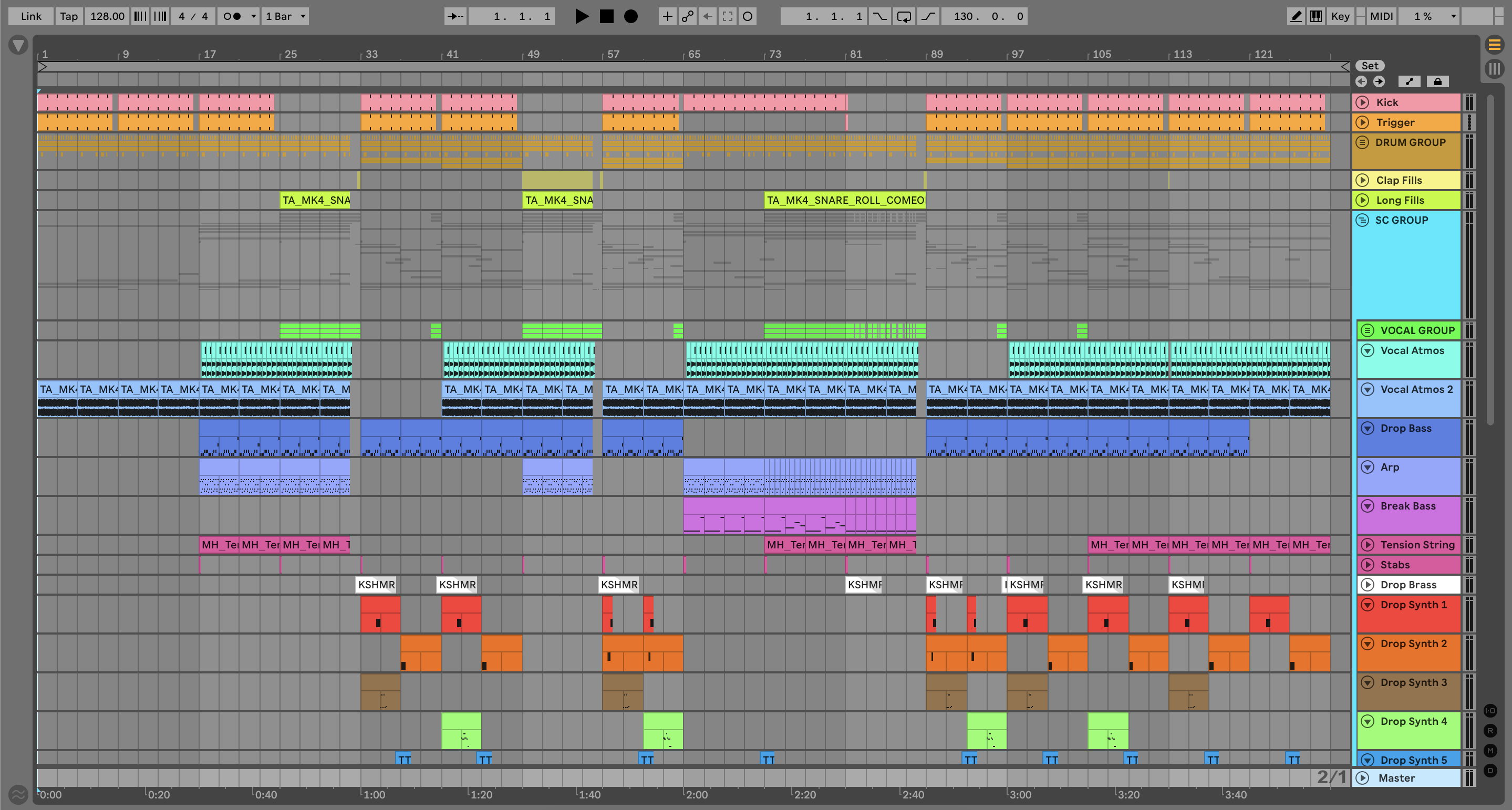Toggle Draw Mode pencil icon
1512x810 pixels.
coord(1296,16)
